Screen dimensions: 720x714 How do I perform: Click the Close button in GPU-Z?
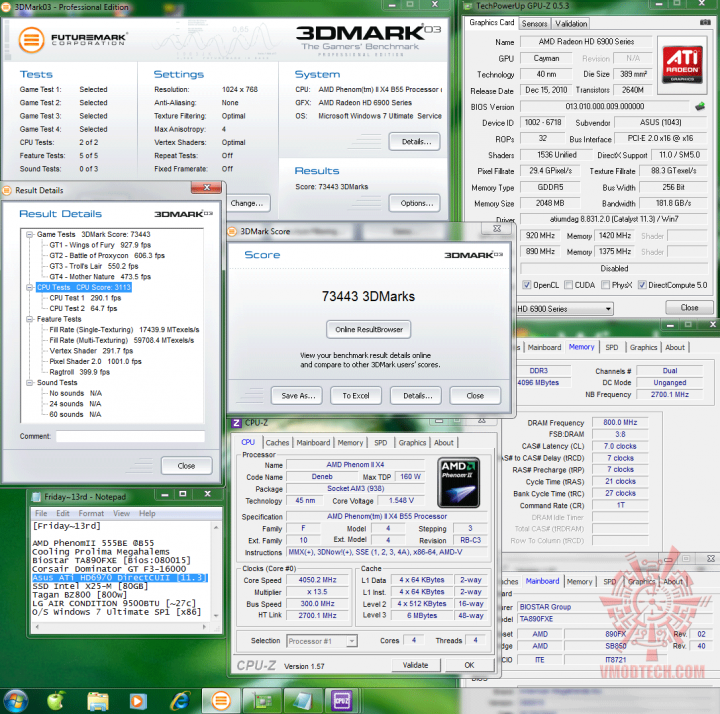point(689,308)
